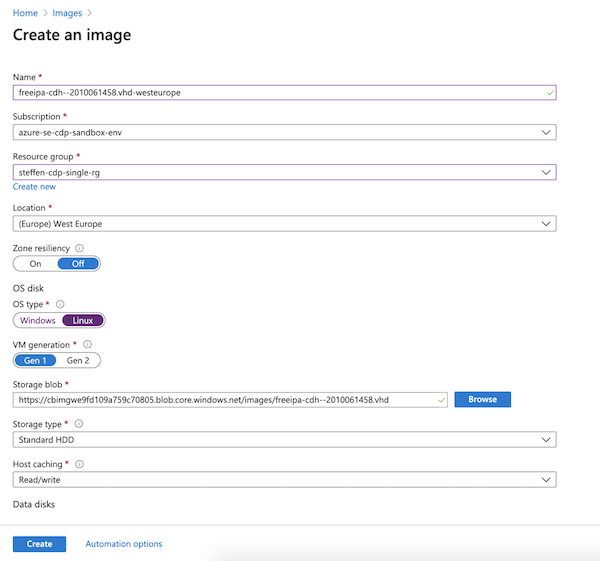600x561 pixels.
Task: Turn Zone resiliency On
Action: pyautogui.click(x=35, y=264)
